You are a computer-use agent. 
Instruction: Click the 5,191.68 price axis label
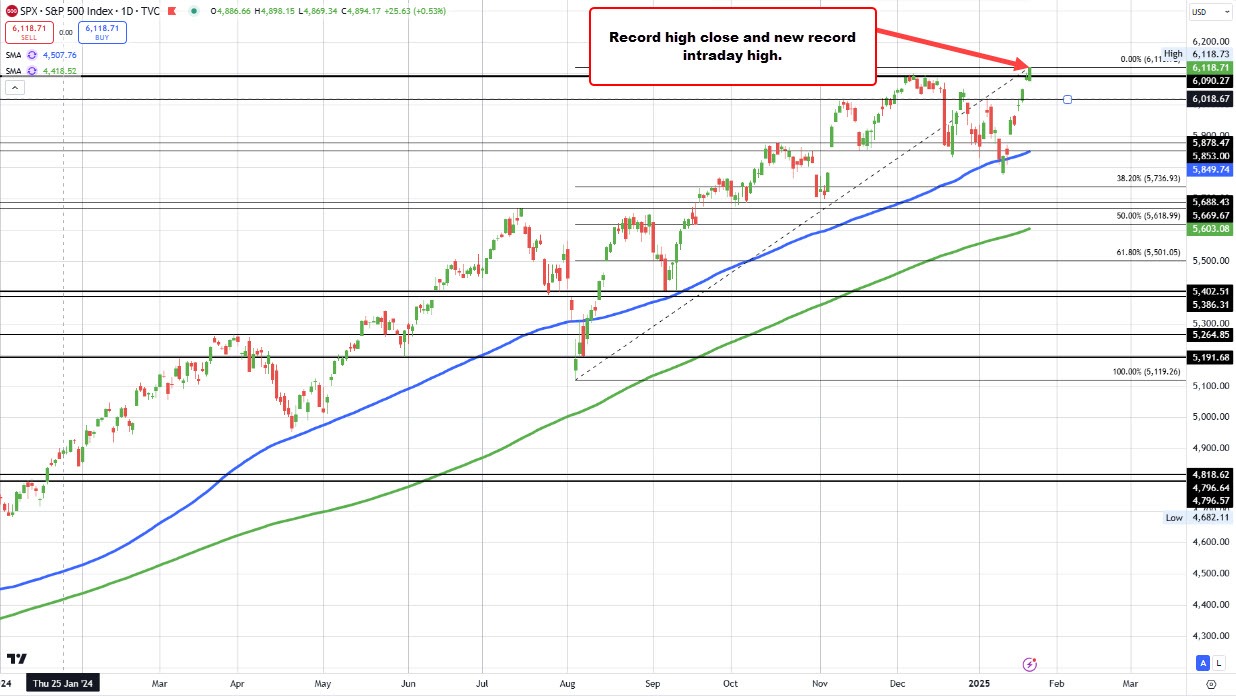(1210, 357)
